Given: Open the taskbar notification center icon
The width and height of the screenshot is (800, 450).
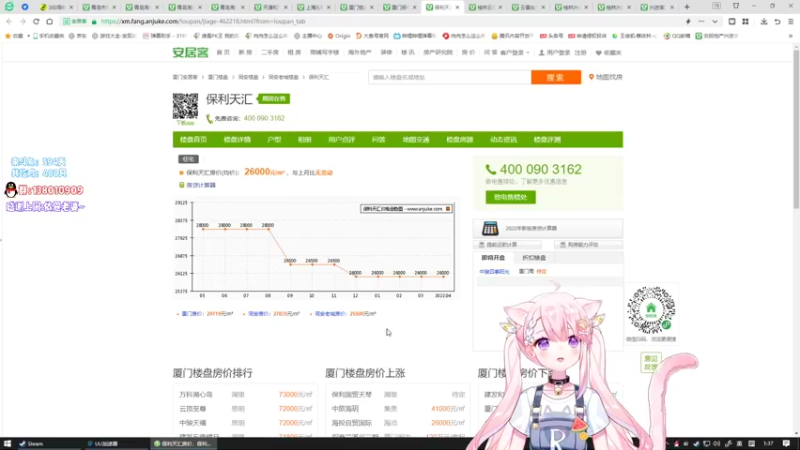Looking at the screenshot, I should tap(786, 443).
